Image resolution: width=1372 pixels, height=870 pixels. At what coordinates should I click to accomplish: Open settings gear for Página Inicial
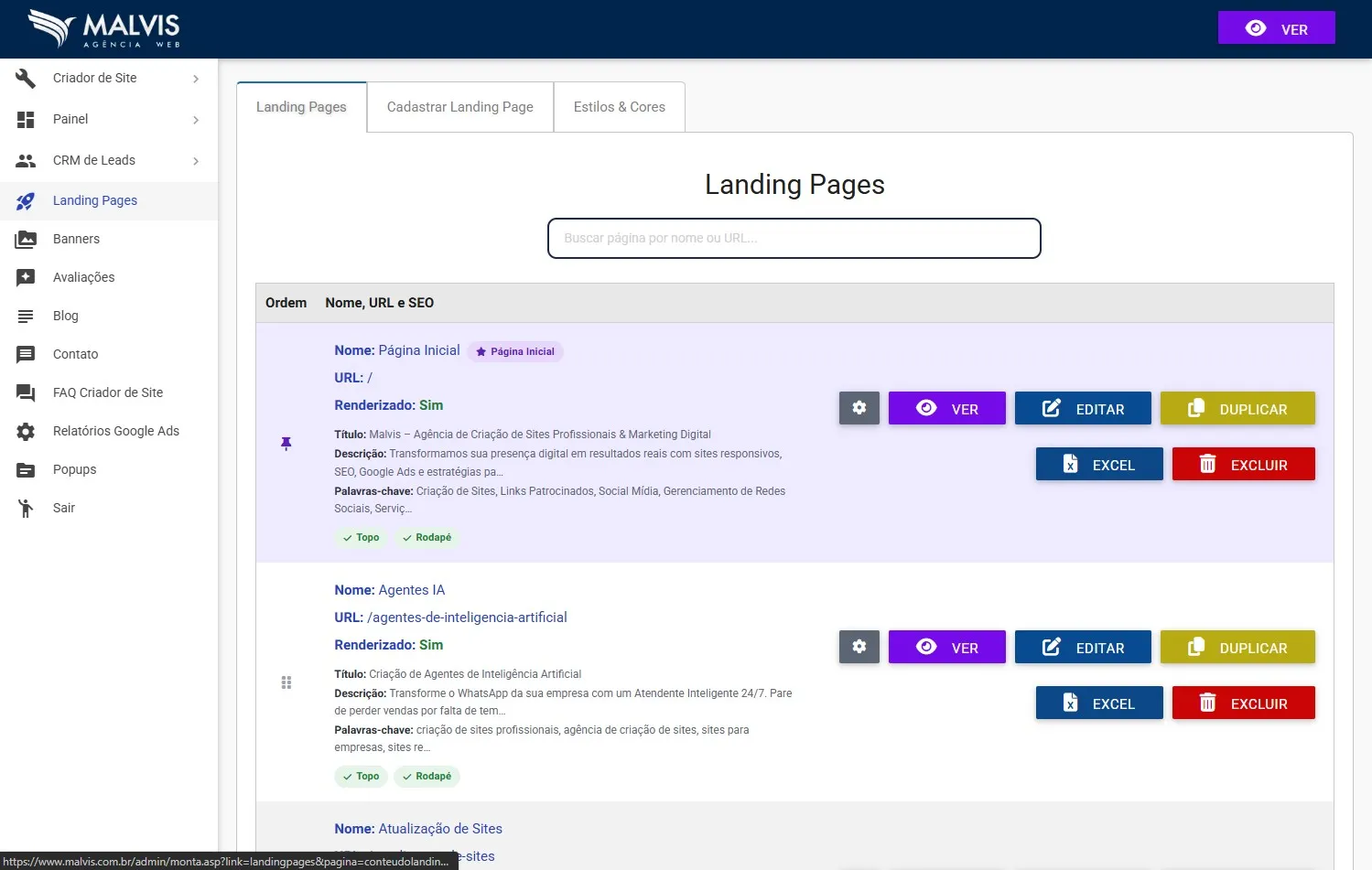(x=859, y=408)
